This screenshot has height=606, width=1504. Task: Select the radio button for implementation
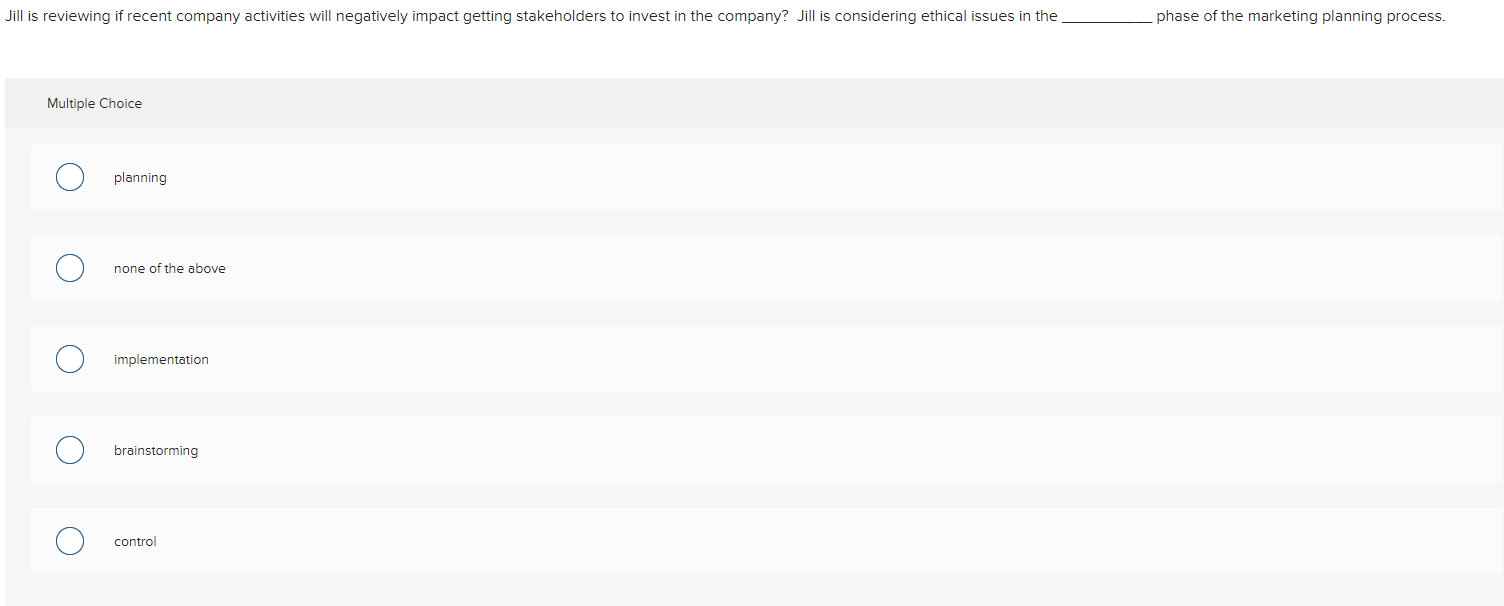69,359
